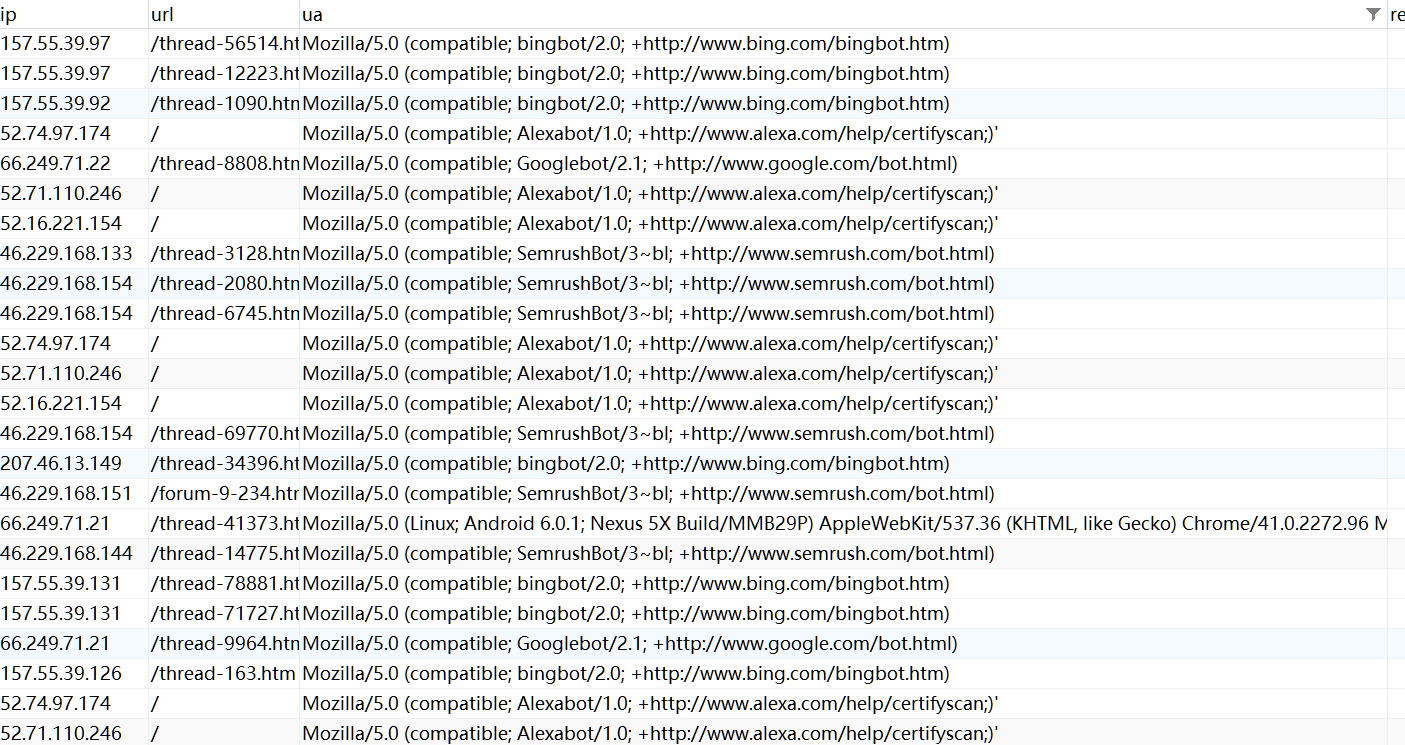Click url cell /forum-9-234
This screenshot has width=1405, height=745.
click(x=224, y=494)
